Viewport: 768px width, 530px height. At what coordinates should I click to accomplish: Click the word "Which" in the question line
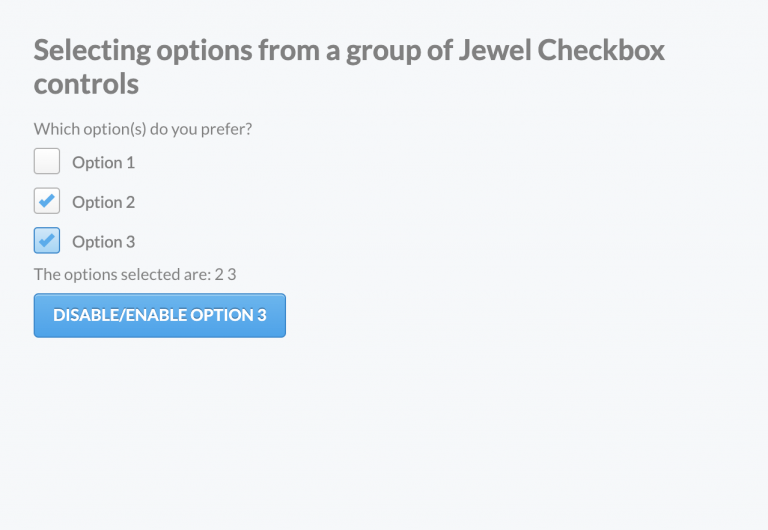click(52, 129)
